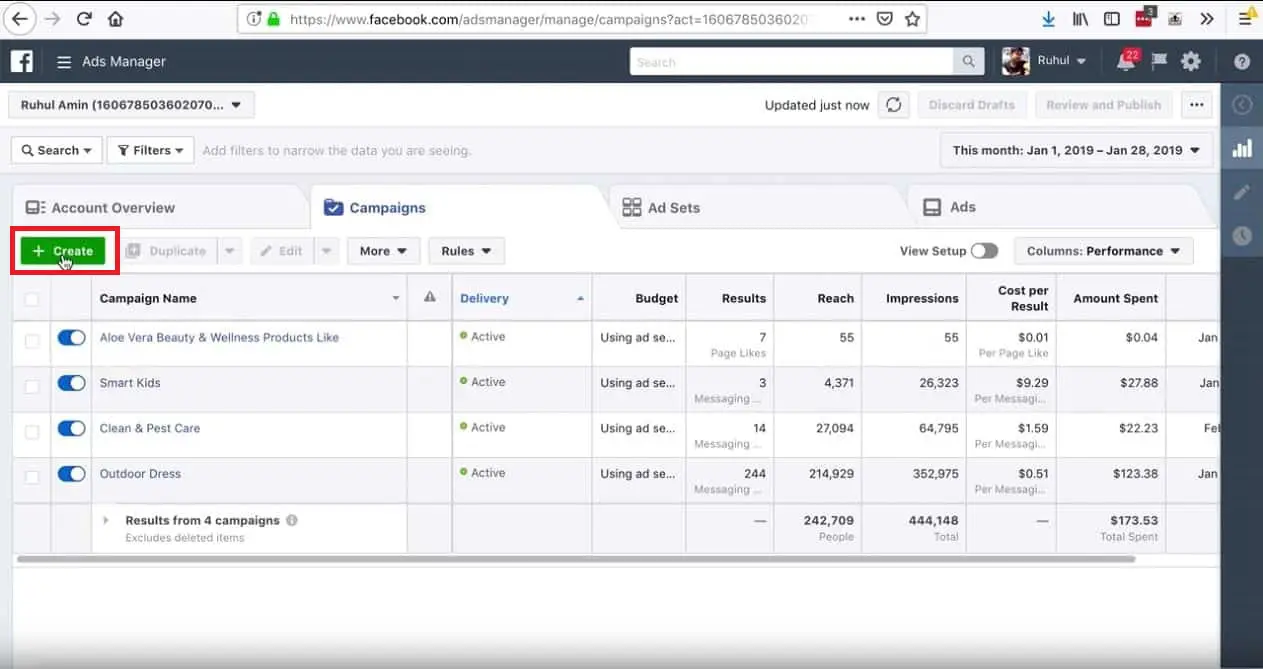This screenshot has width=1263, height=669.
Task: Open the Firefox hamburger menu
Action: tap(1245, 18)
